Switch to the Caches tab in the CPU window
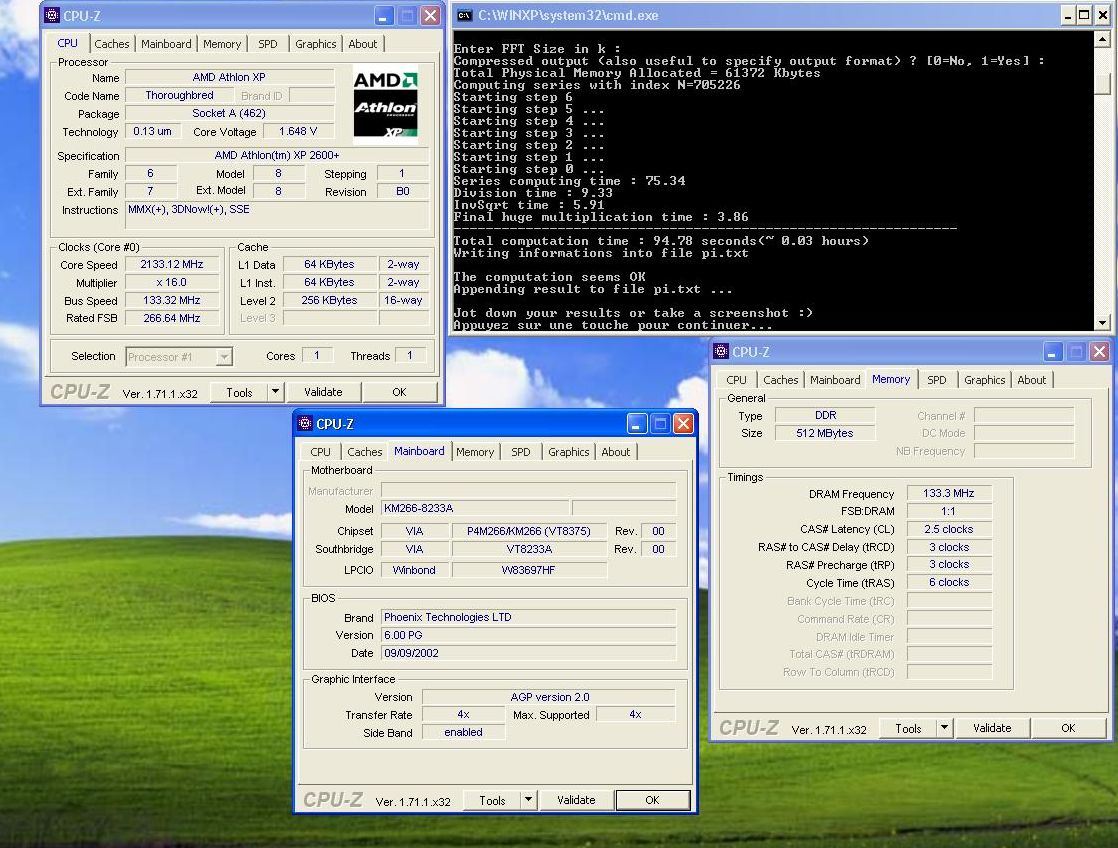This screenshot has height=848, width=1118. [x=112, y=44]
